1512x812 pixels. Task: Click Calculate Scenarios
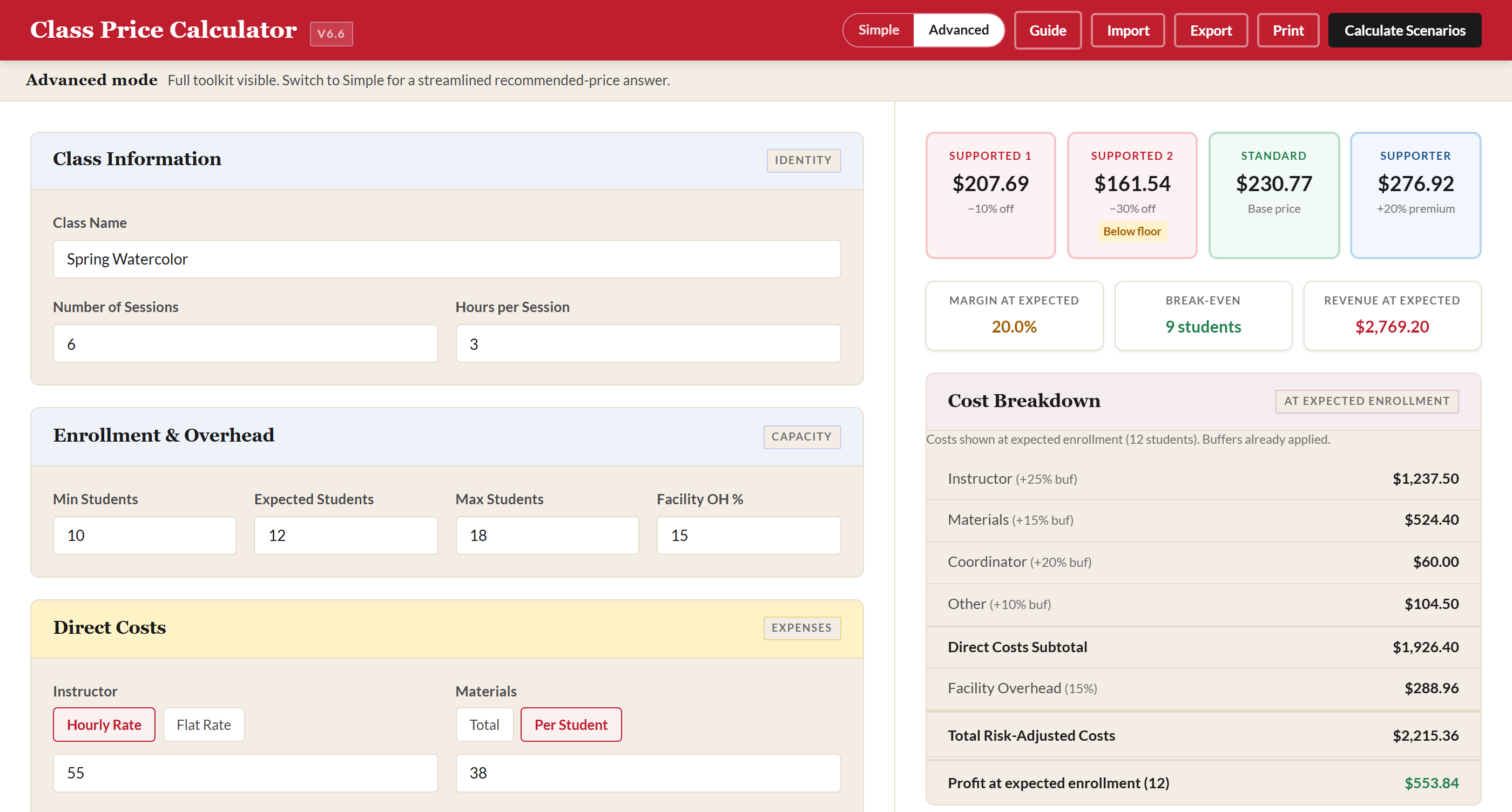coord(1405,31)
